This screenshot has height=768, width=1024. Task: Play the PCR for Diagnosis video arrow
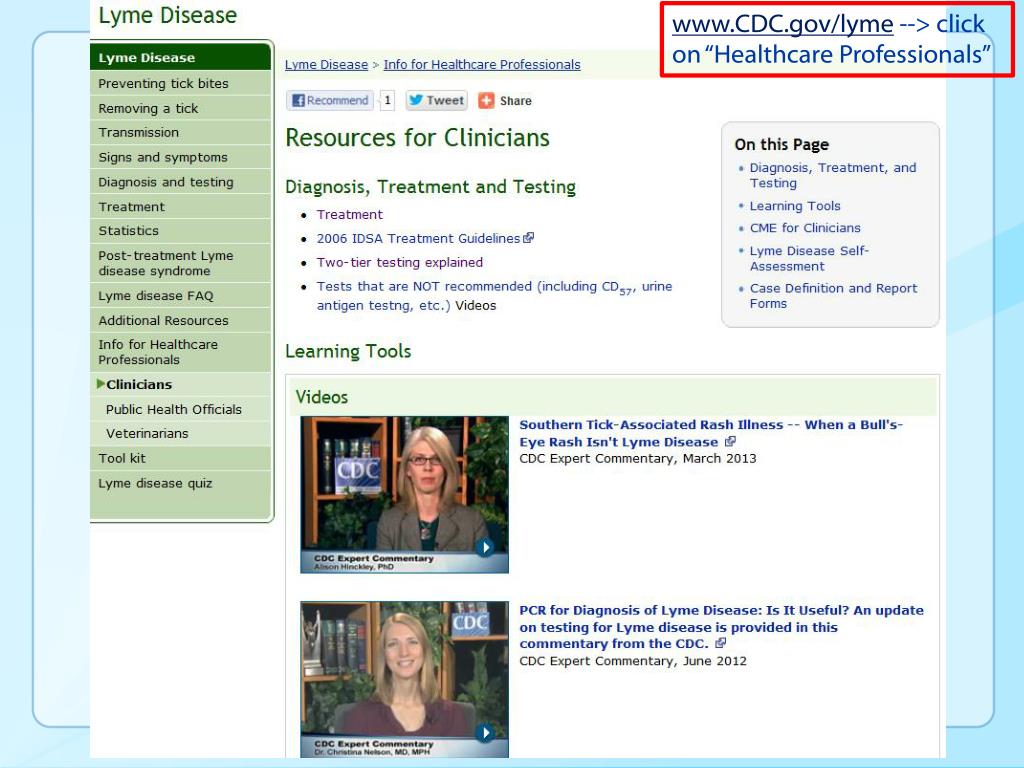485,733
